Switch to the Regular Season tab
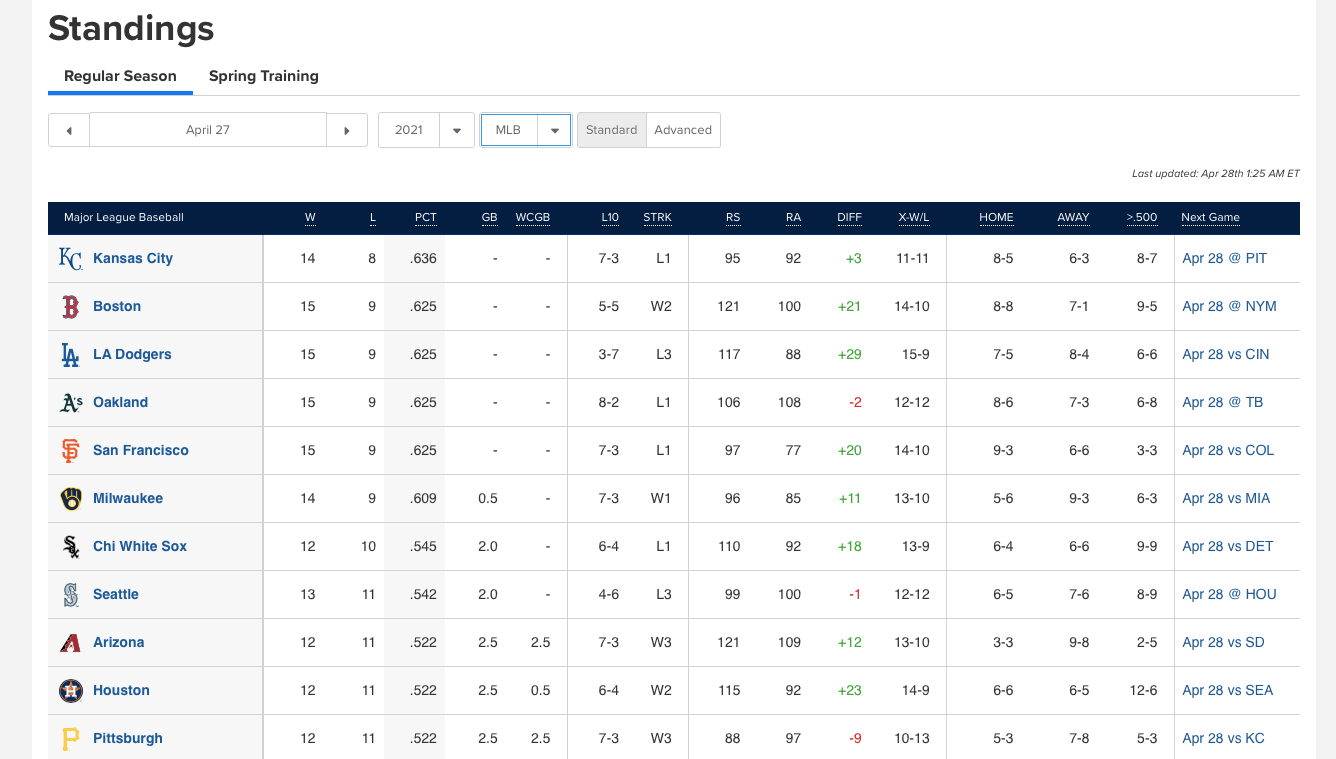 click(x=120, y=76)
